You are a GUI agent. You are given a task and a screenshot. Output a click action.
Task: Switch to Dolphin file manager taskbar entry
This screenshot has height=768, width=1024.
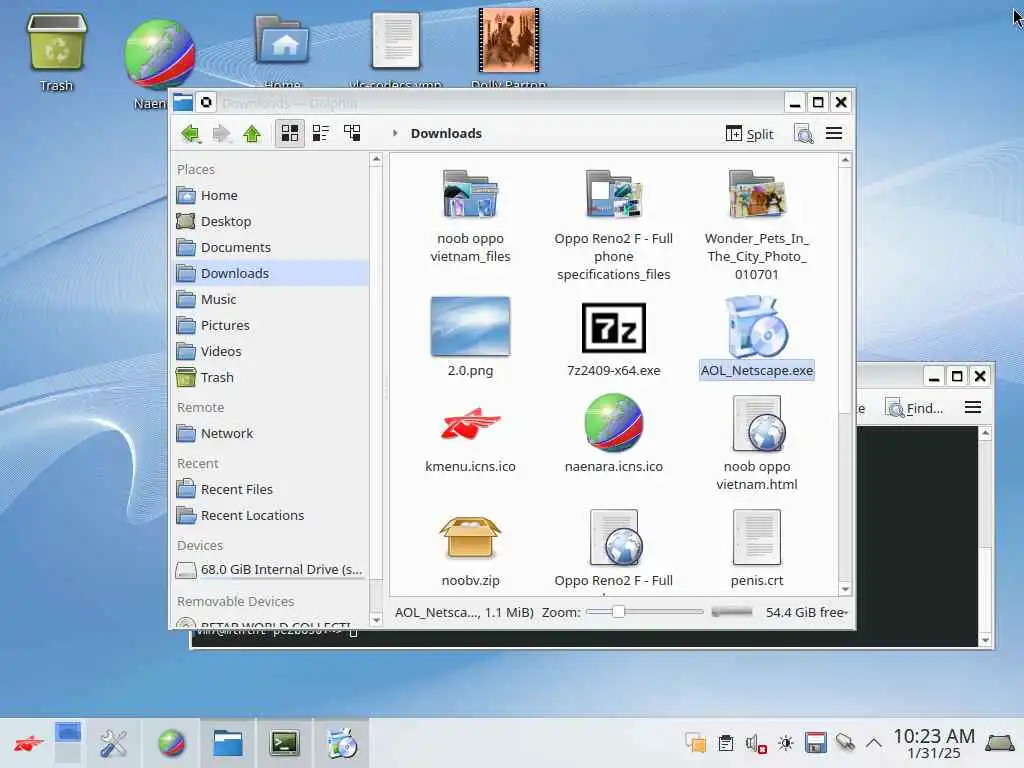point(228,743)
